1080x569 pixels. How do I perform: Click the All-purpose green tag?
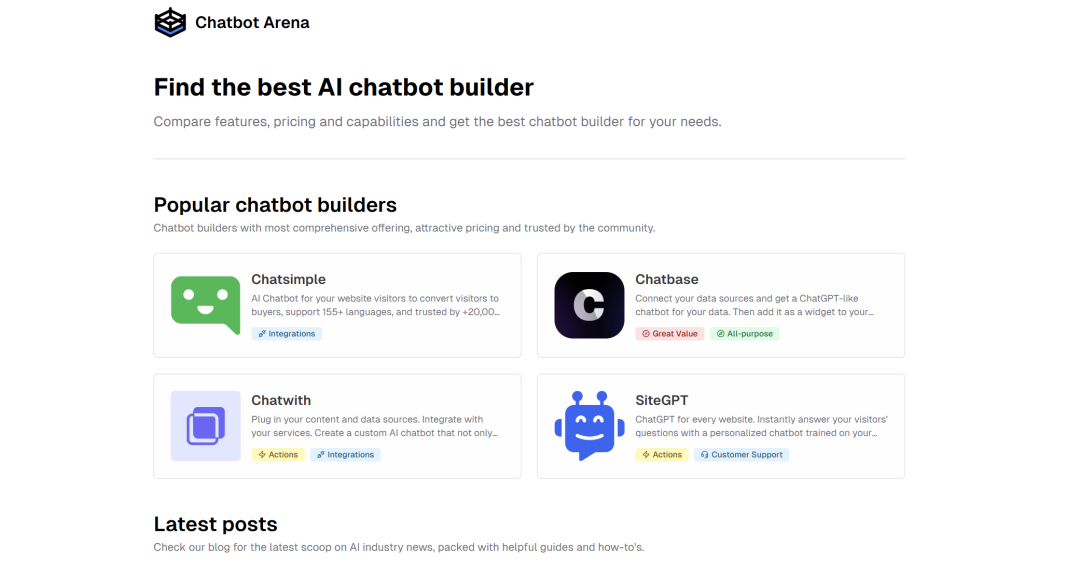coord(745,333)
